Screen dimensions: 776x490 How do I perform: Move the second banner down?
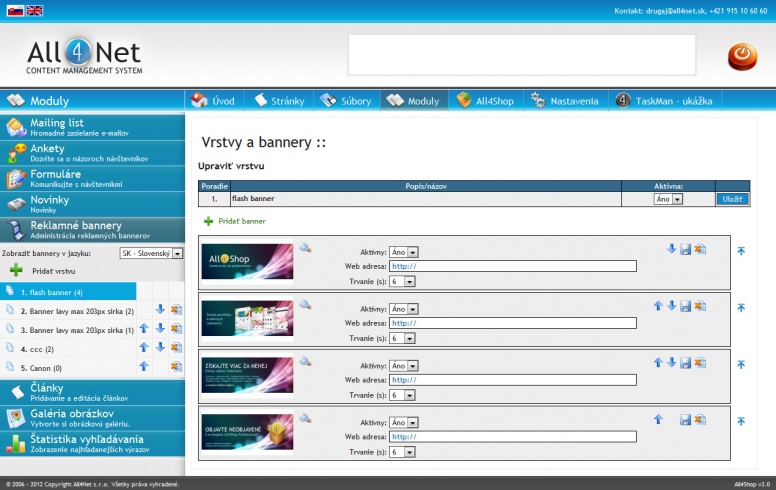[671, 306]
